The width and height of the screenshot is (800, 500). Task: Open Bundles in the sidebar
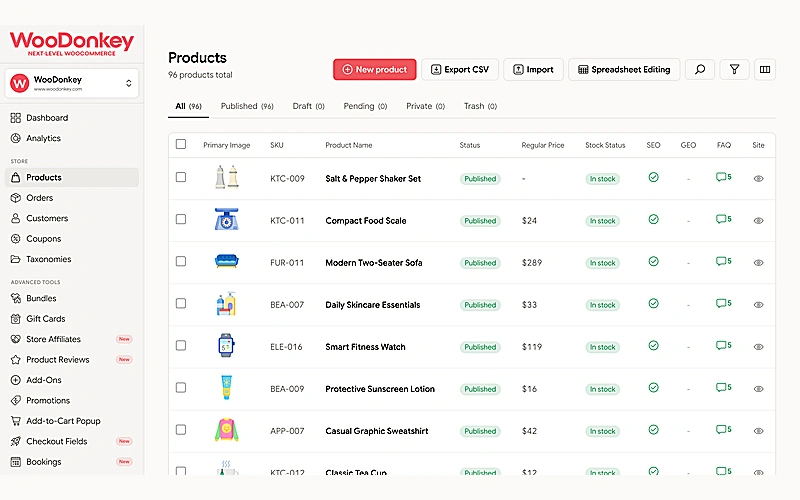coord(72,298)
